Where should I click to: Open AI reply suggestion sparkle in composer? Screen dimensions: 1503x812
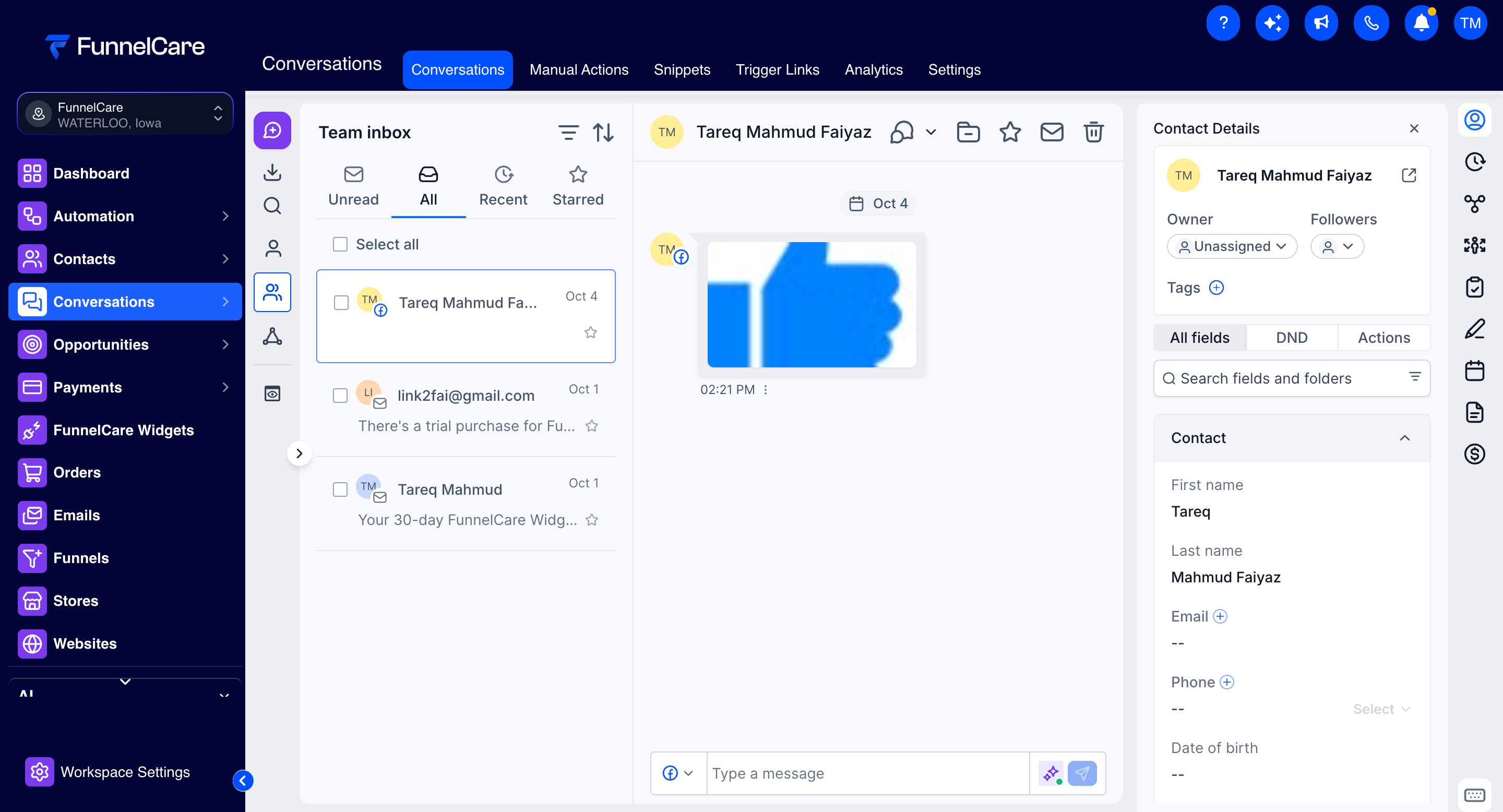(x=1051, y=773)
